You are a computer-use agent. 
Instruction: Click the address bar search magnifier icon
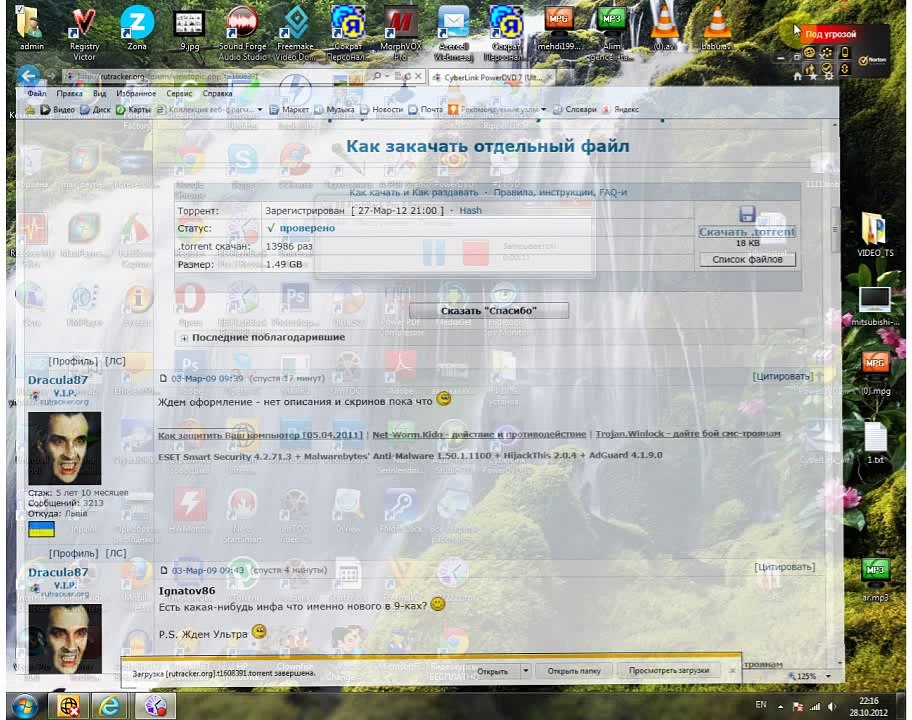click(x=377, y=76)
